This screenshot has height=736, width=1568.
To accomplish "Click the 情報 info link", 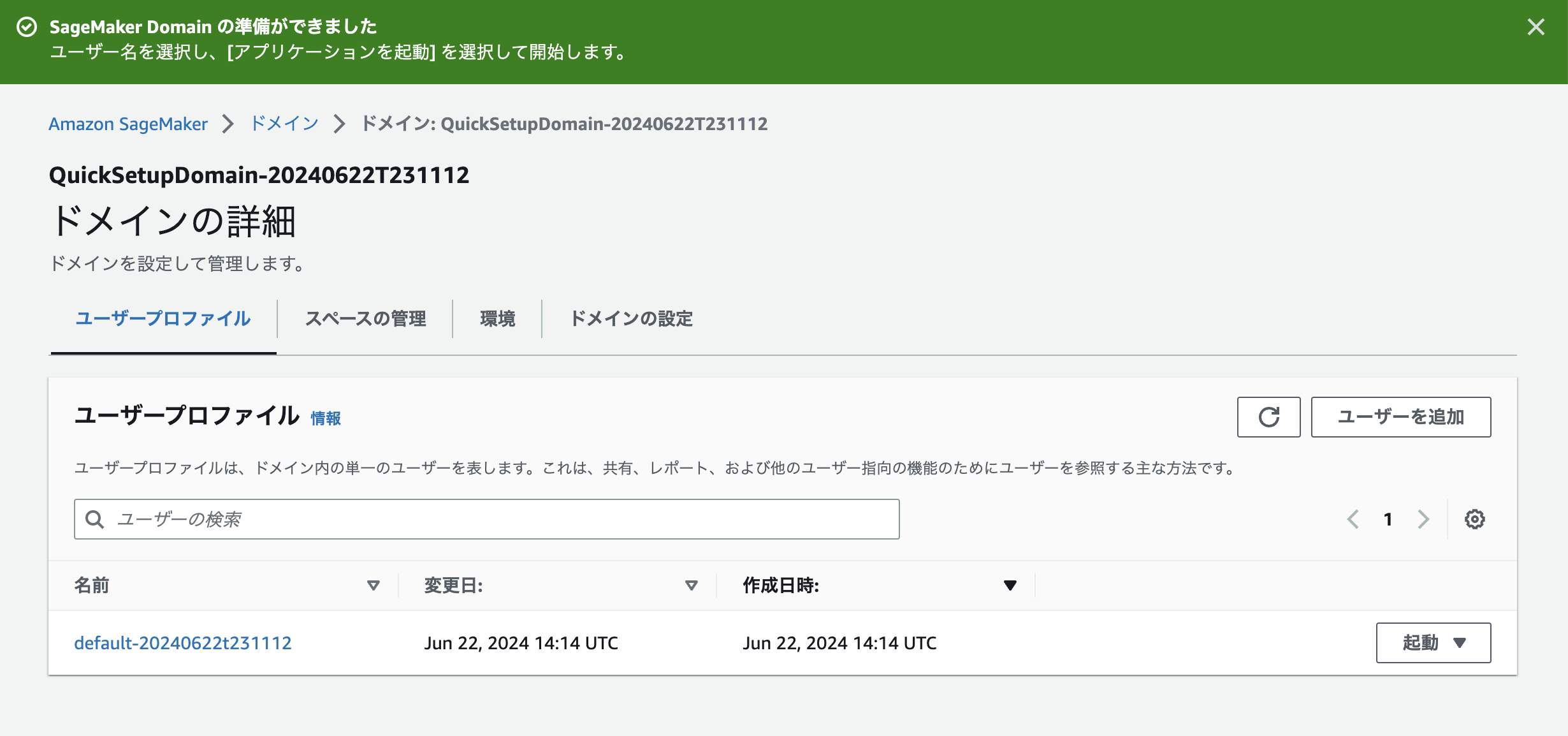I will tap(326, 418).
